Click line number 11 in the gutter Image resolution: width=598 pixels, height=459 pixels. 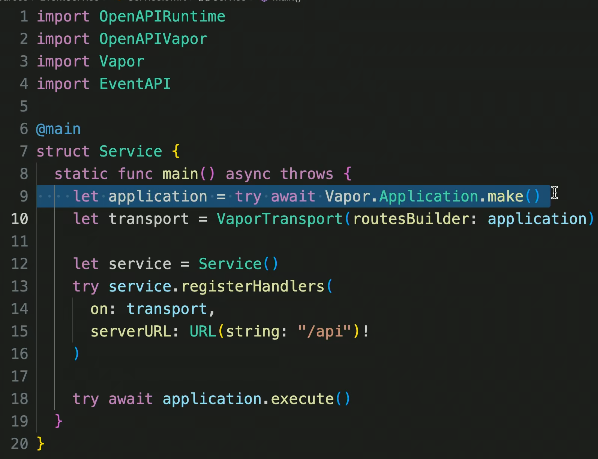coord(19,241)
